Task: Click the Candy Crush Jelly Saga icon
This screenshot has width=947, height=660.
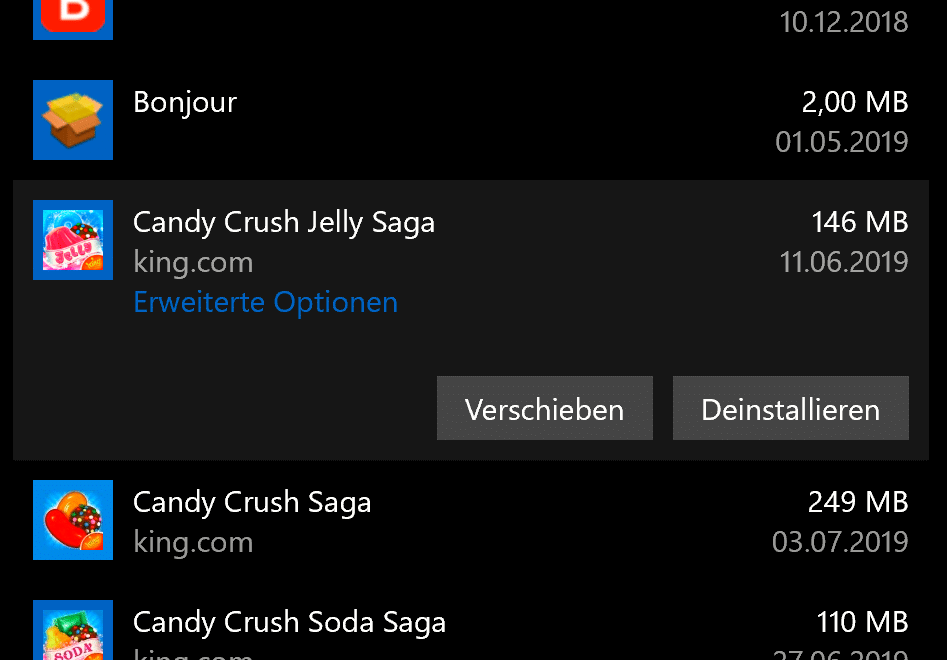Action: [x=73, y=240]
